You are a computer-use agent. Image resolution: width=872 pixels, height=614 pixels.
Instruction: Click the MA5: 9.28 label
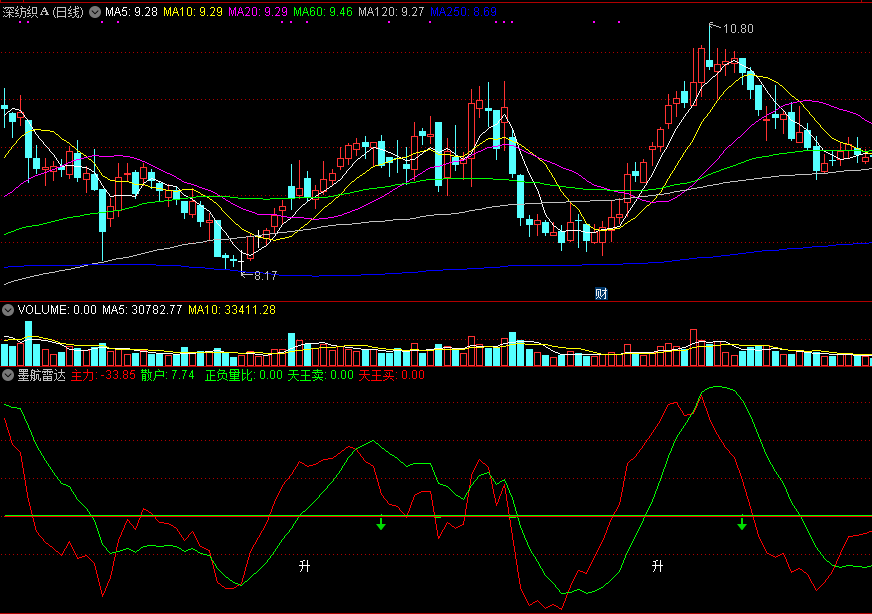131,12
